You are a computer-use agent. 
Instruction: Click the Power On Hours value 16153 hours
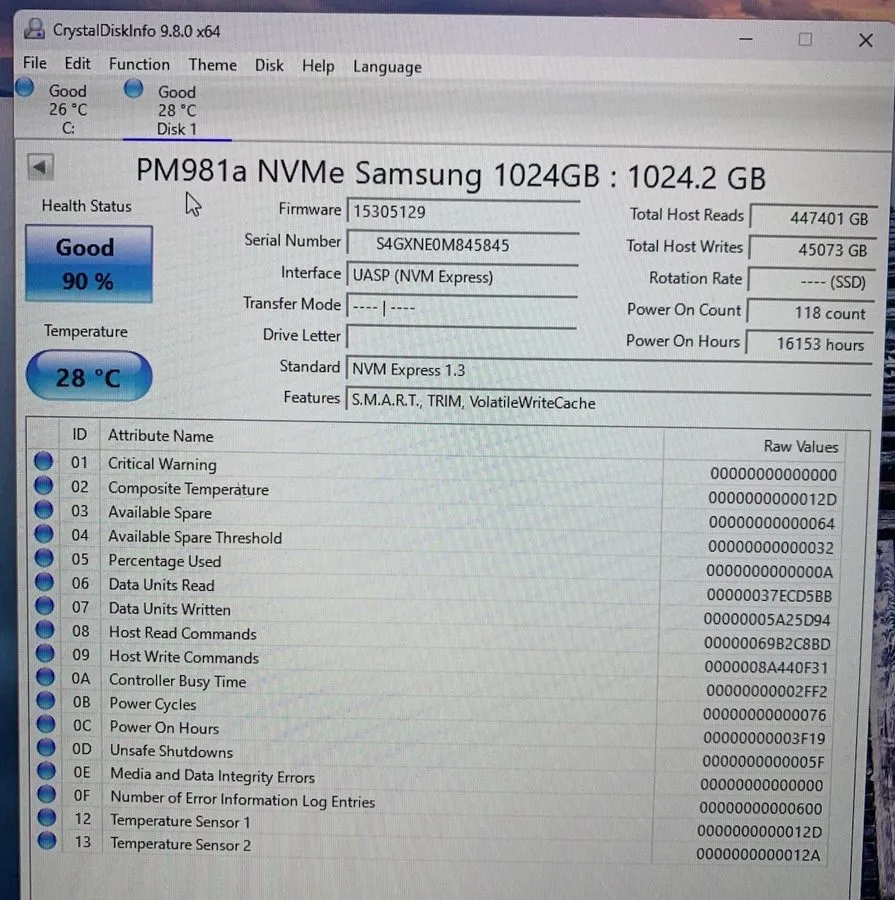click(x=808, y=344)
